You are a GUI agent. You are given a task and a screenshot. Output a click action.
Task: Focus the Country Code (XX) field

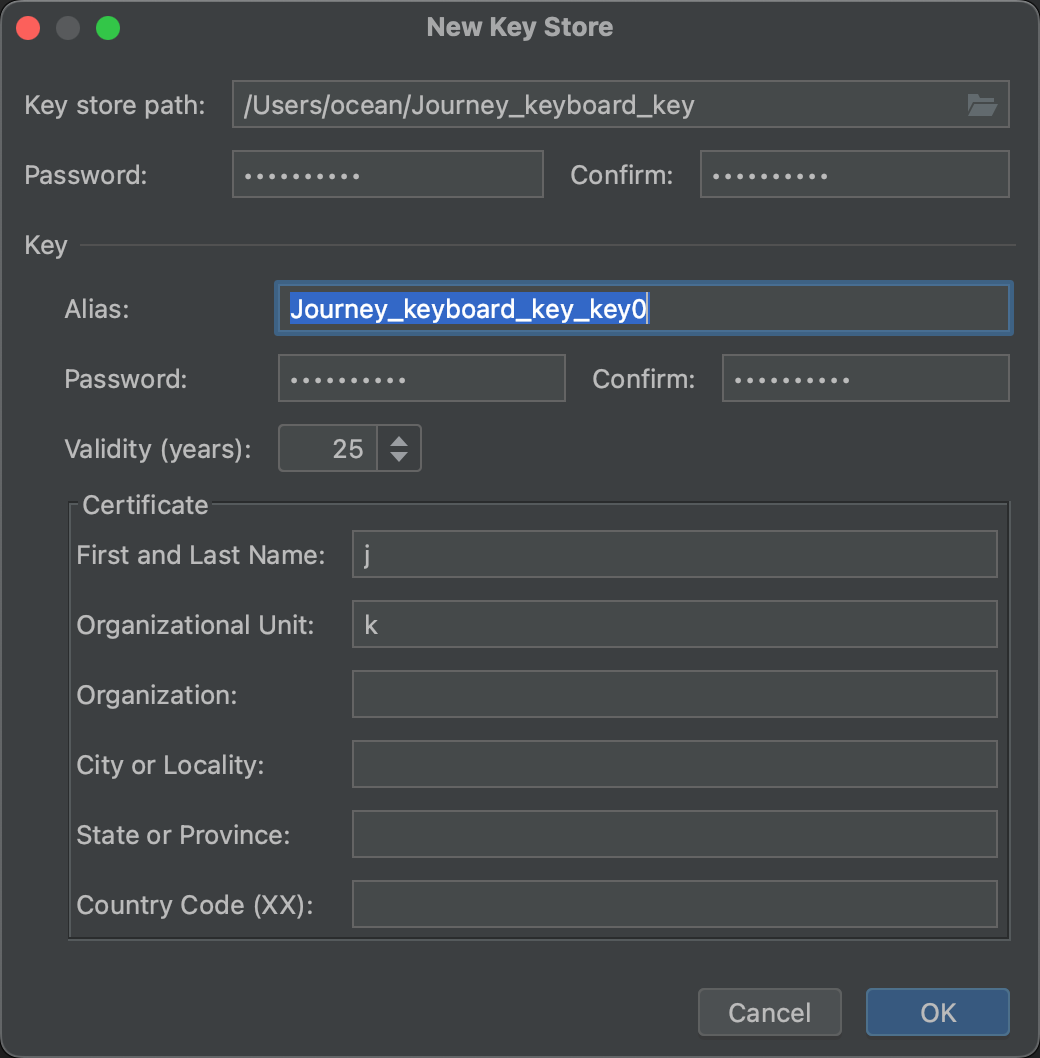tap(674, 905)
